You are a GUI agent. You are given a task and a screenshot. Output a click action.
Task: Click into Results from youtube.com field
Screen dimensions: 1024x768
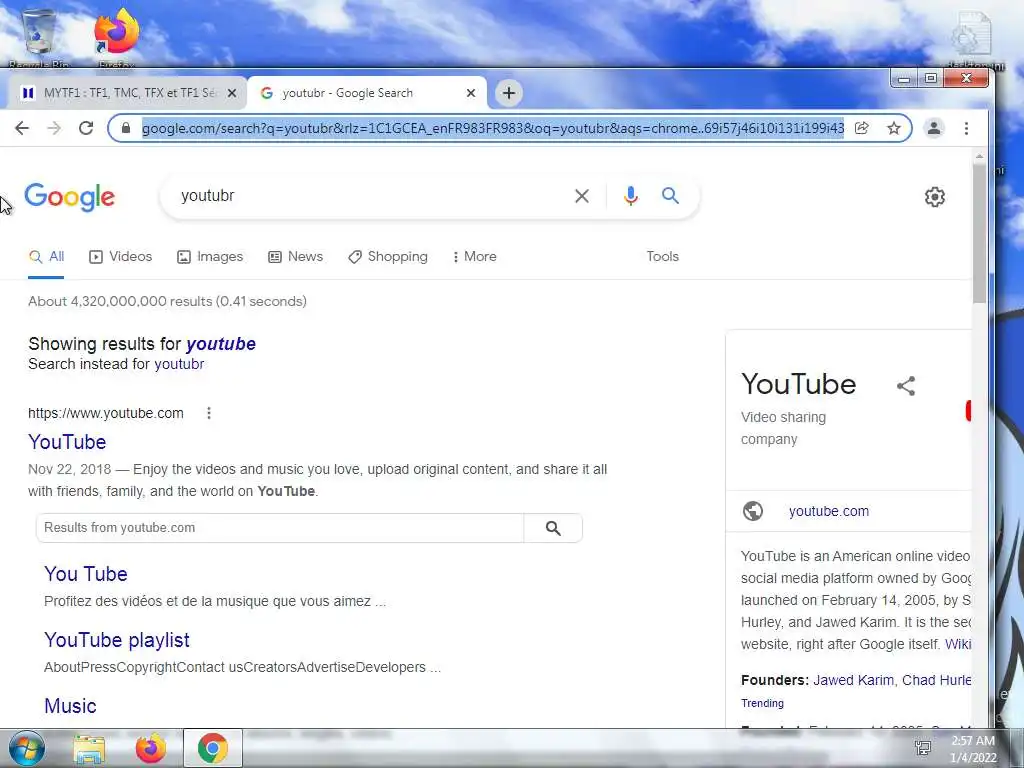pyautogui.click(x=280, y=528)
